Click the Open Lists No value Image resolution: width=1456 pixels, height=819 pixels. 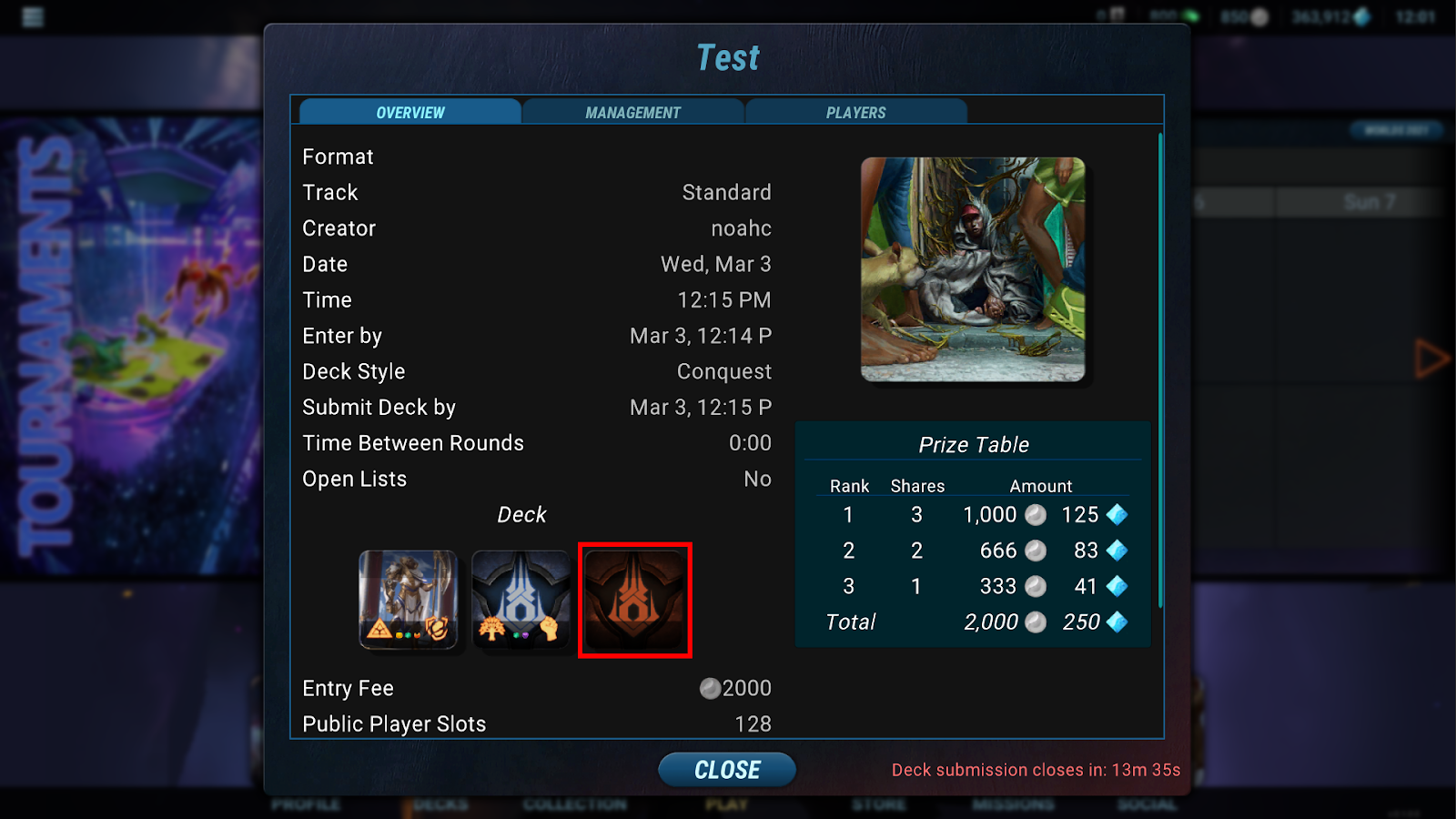pyautogui.click(x=758, y=479)
